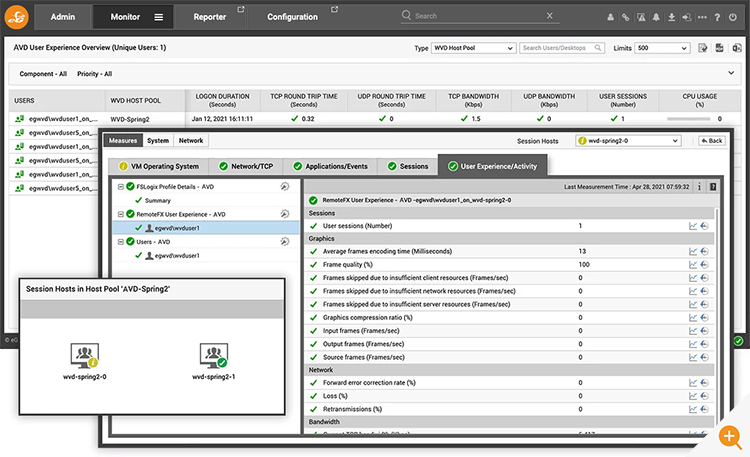Screen dimensions: 750x457
Task: Open the Reporter tab
Action: (210, 17)
